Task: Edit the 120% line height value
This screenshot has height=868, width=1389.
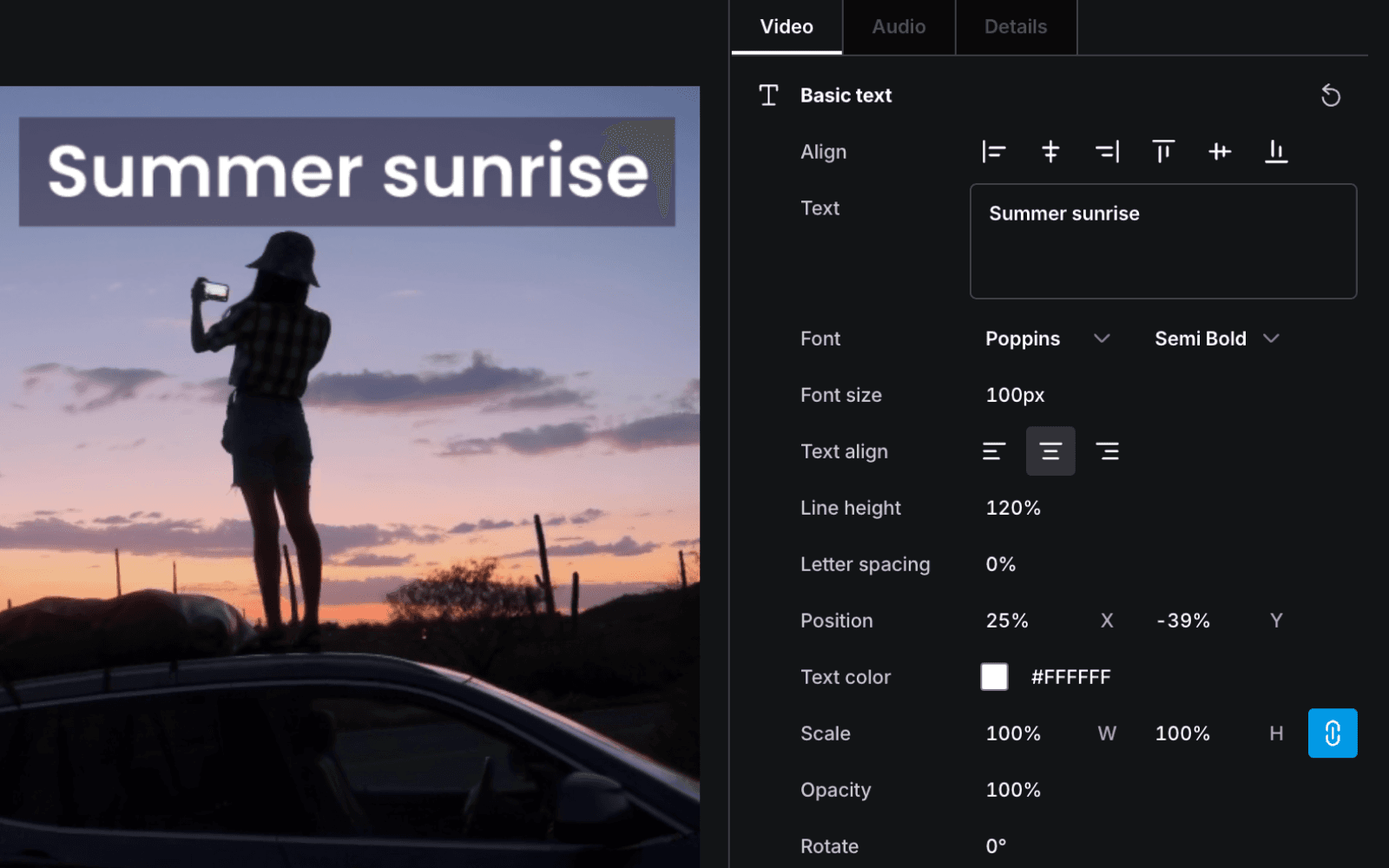Action: [1013, 508]
